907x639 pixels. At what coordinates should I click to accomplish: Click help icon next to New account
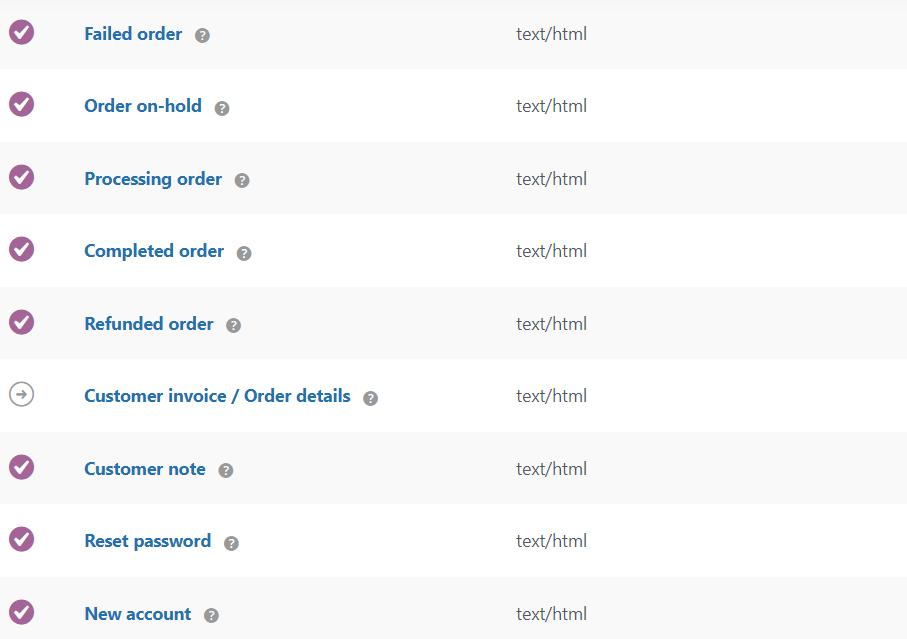point(211,616)
